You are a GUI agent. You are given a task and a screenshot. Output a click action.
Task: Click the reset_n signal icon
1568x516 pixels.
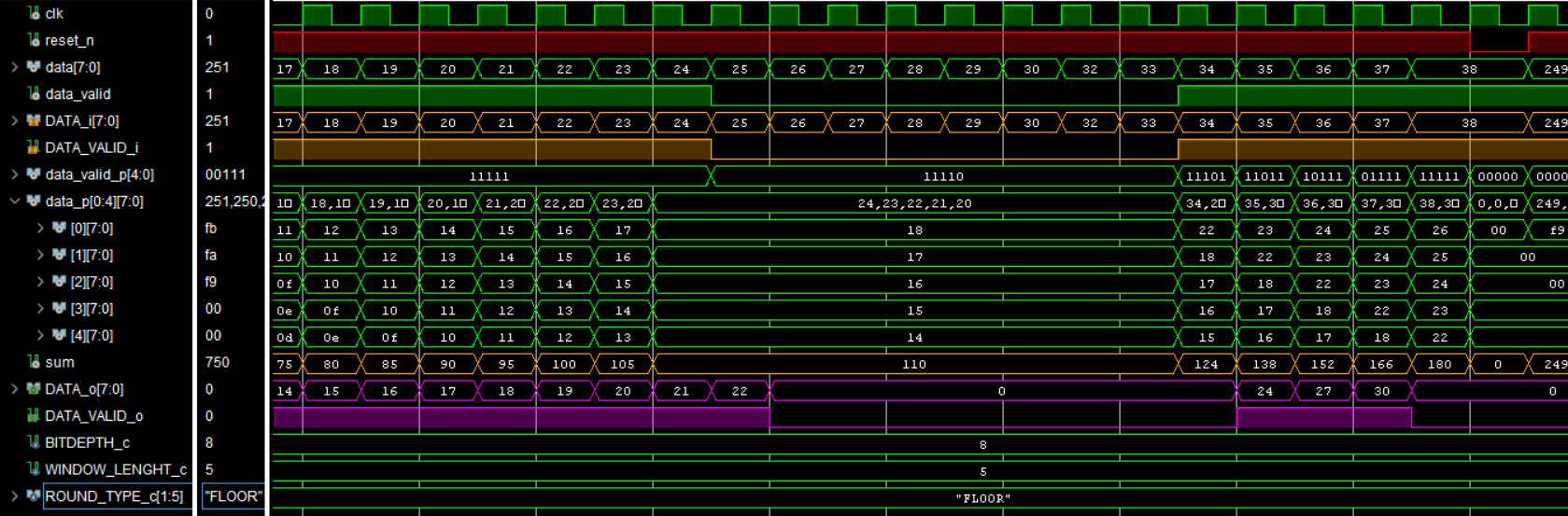pos(34,40)
